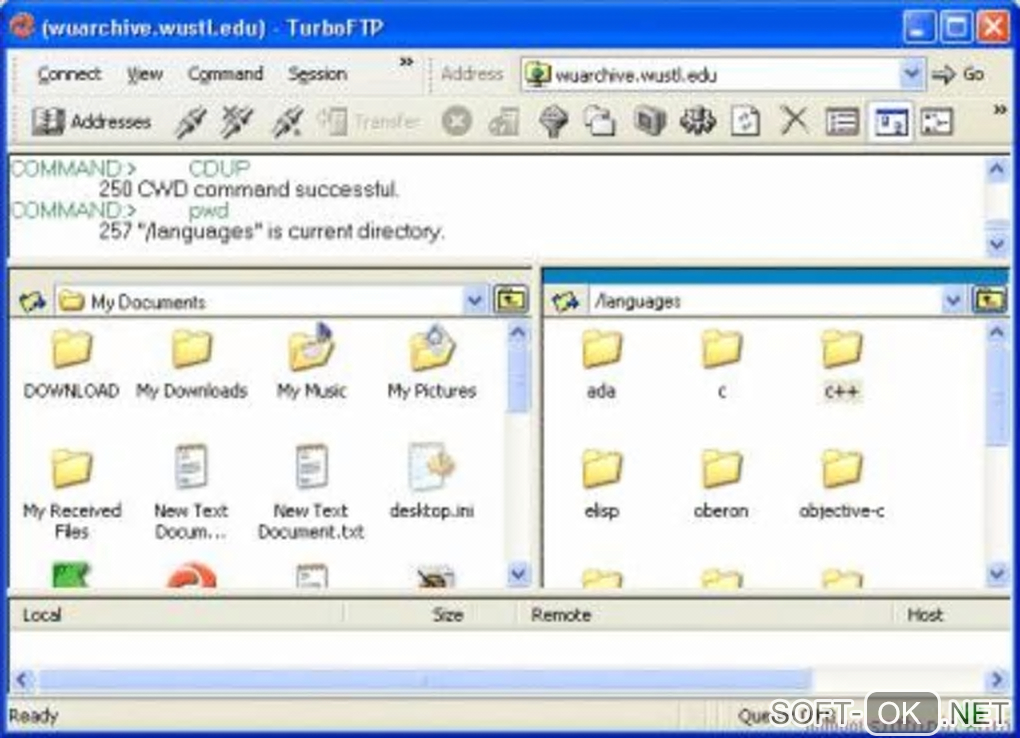
Task: Click the round stop/abort icon
Action: click(457, 122)
